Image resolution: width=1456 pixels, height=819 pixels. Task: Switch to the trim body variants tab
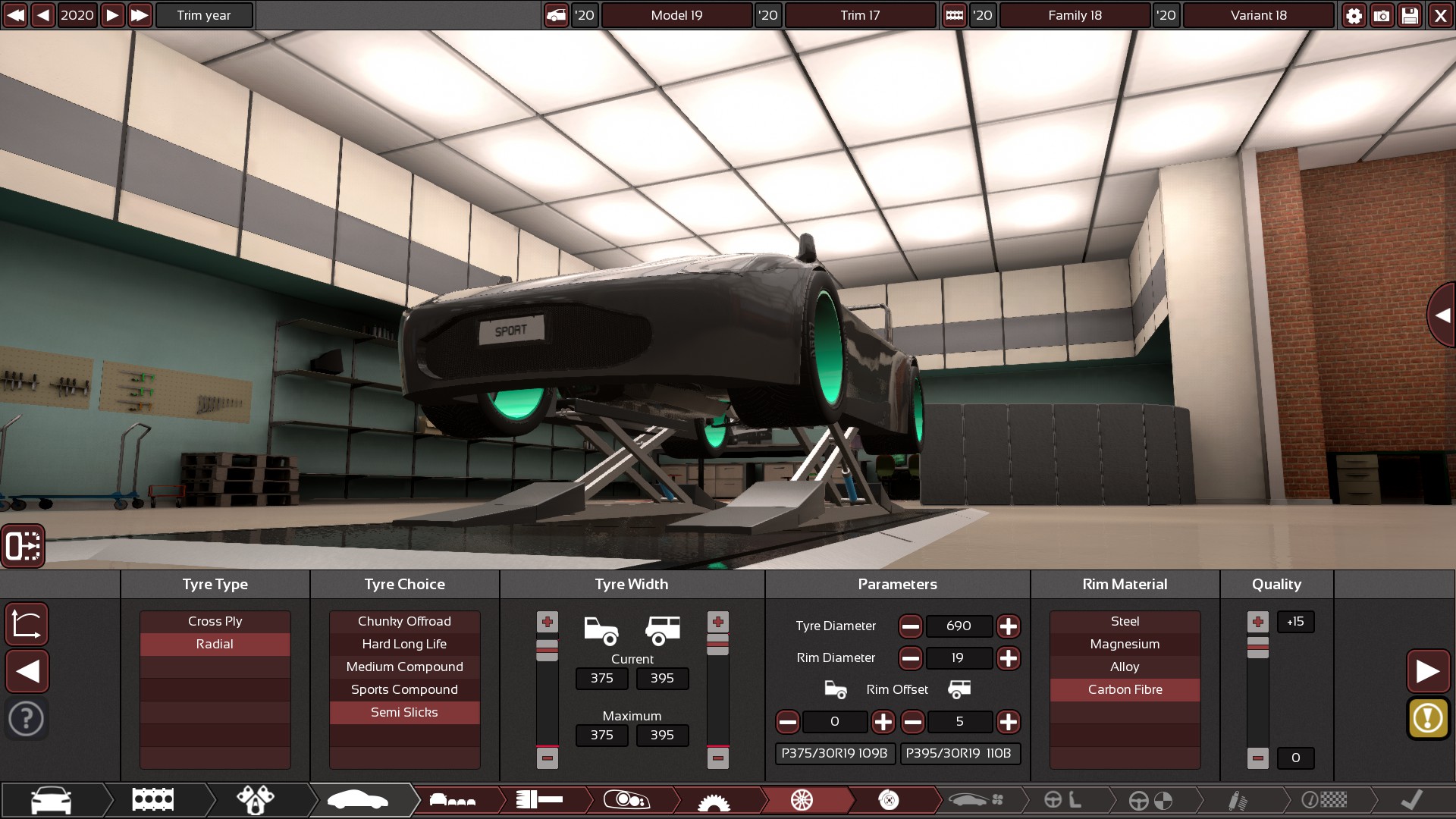click(x=453, y=800)
